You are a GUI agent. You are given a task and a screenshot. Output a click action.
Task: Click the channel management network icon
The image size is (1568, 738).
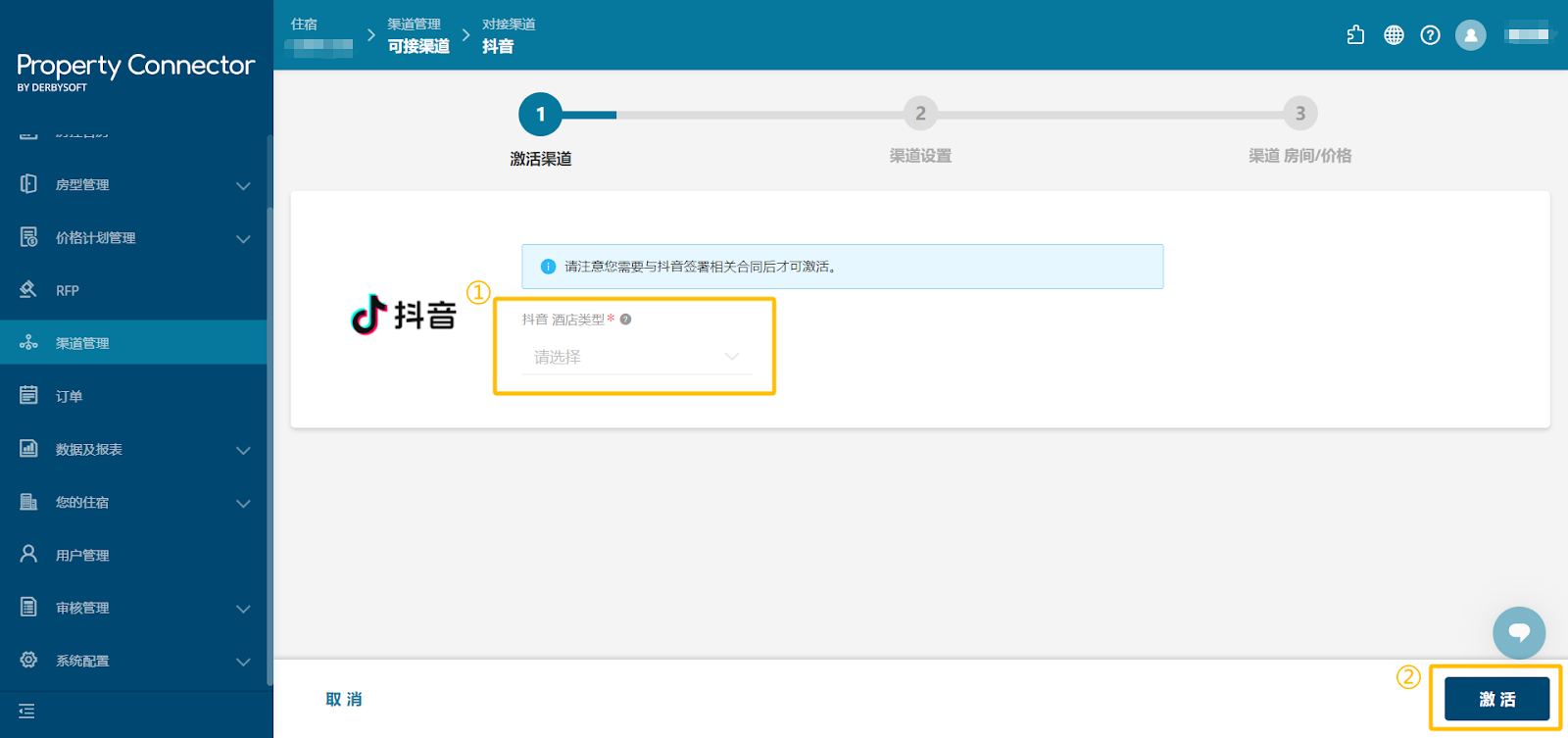28,342
